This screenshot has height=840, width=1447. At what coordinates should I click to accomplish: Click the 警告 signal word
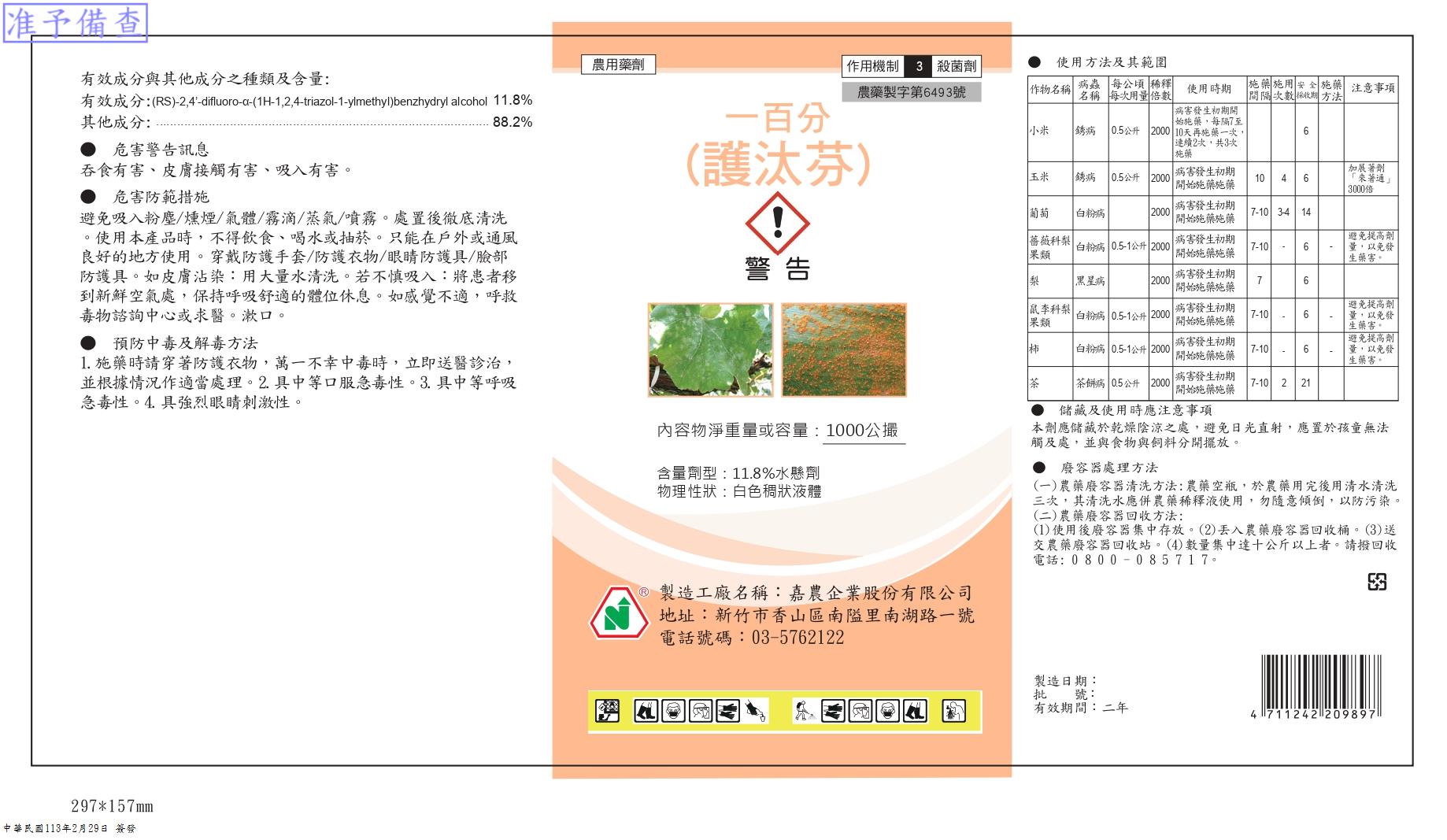pos(777,270)
